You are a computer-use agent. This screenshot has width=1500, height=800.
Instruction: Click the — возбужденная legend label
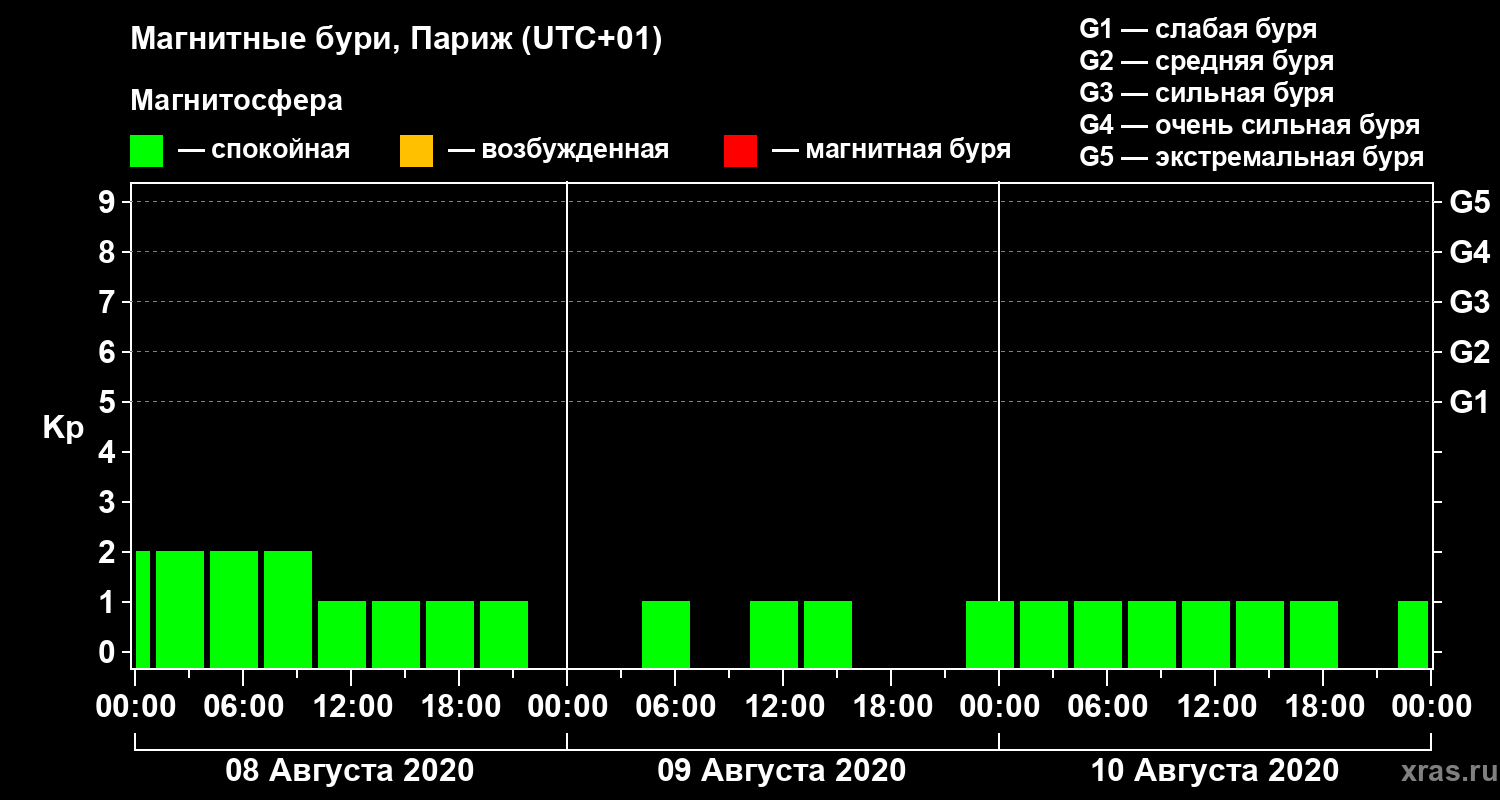pos(558,151)
